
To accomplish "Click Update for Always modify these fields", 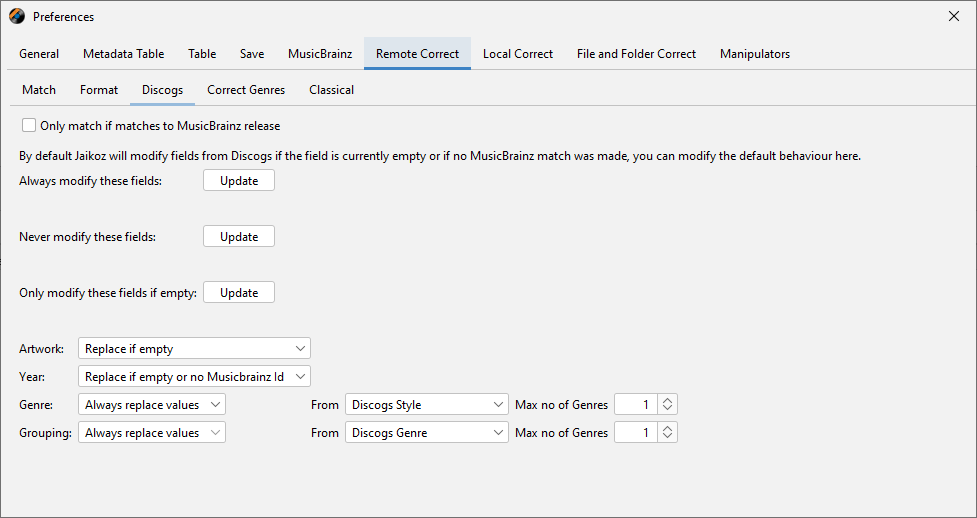I will [x=239, y=181].
